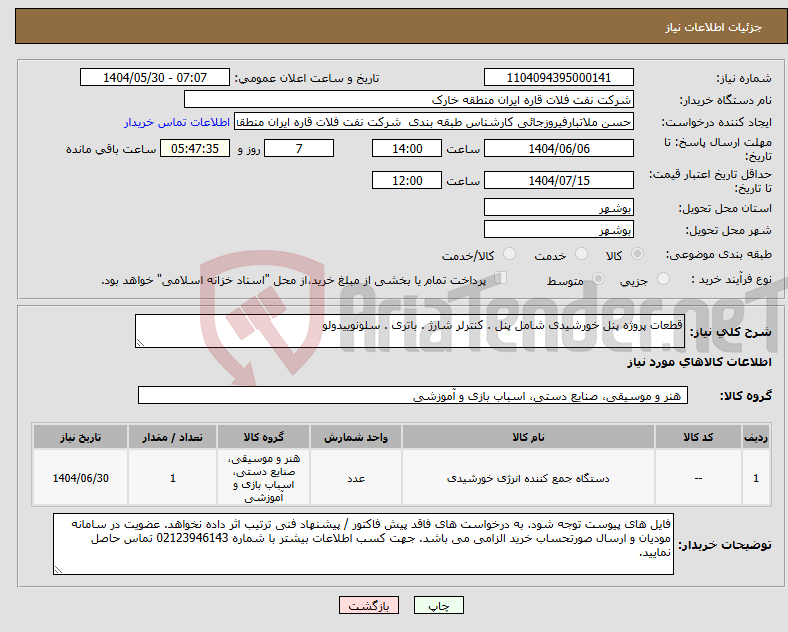Screen dimensions: 788x632
Task: Click the ردیف column header
Action: (756, 437)
